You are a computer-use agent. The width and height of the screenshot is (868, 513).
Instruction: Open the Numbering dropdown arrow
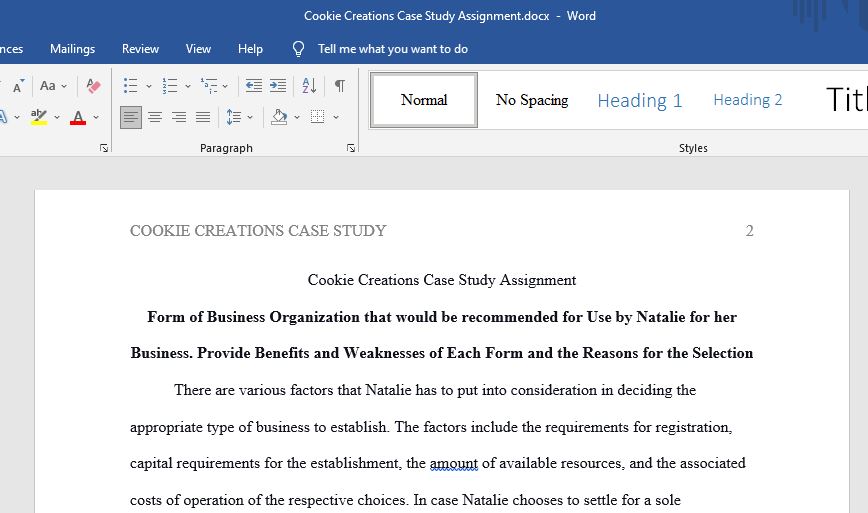click(x=188, y=86)
